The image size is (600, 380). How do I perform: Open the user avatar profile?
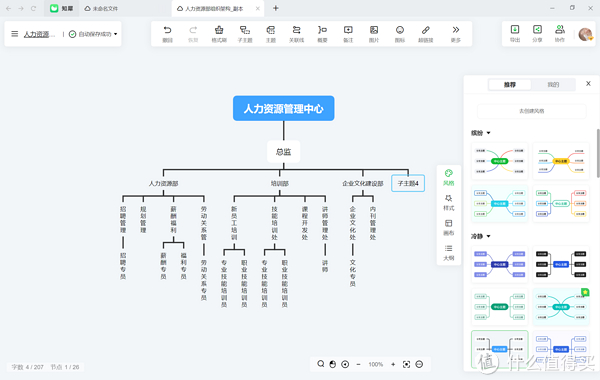pyautogui.click(x=585, y=34)
